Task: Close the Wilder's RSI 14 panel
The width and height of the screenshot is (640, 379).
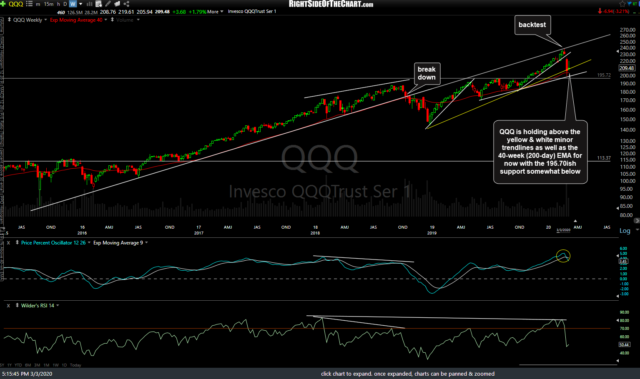Action: tap(8, 305)
